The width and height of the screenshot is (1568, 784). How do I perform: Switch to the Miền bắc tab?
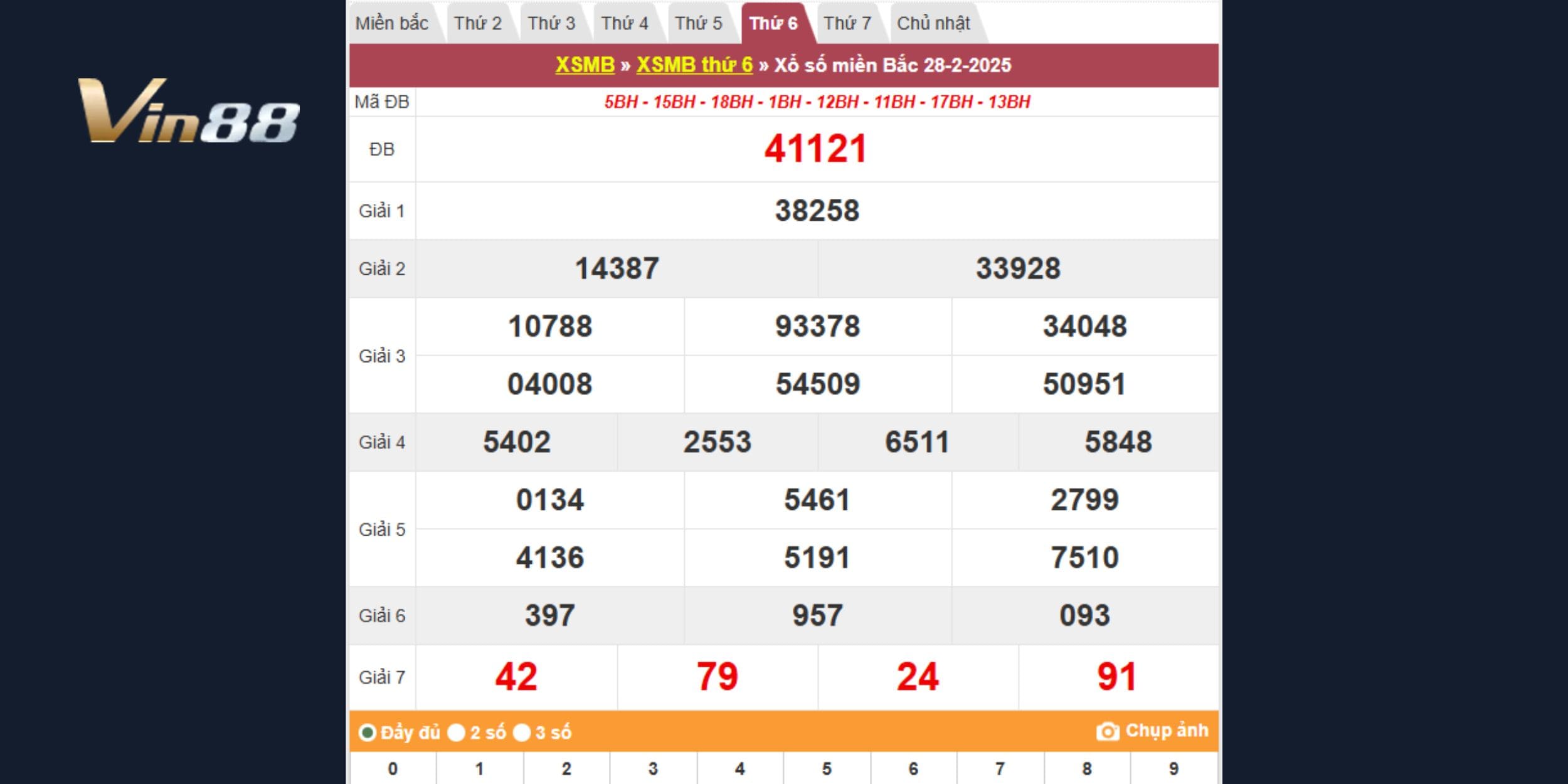coord(392,24)
